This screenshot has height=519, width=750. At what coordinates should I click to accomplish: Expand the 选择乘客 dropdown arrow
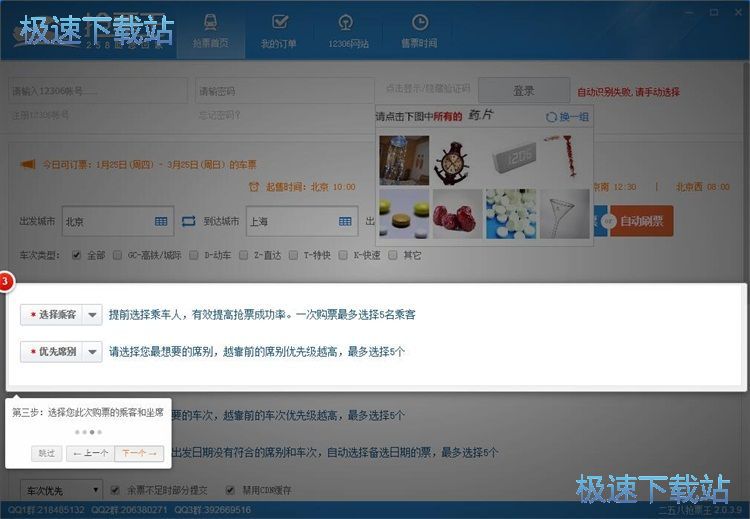point(93,315)
